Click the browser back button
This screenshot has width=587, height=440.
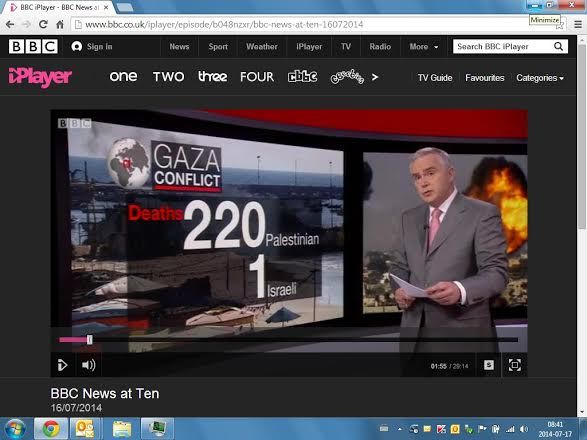[x=10, y=24]
